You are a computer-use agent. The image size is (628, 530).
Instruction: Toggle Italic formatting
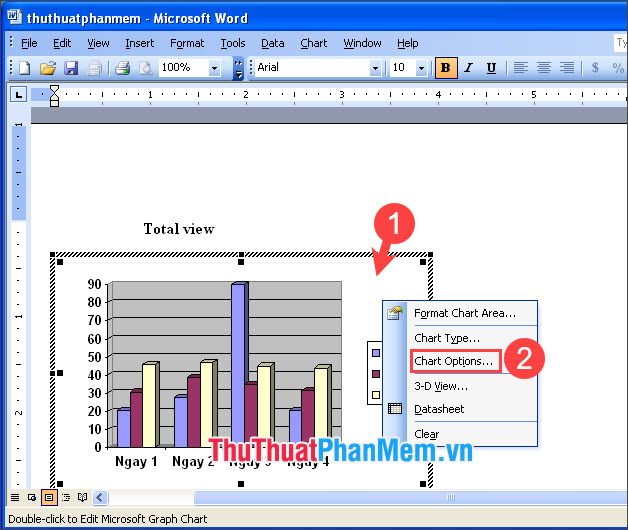click(469, 68)
